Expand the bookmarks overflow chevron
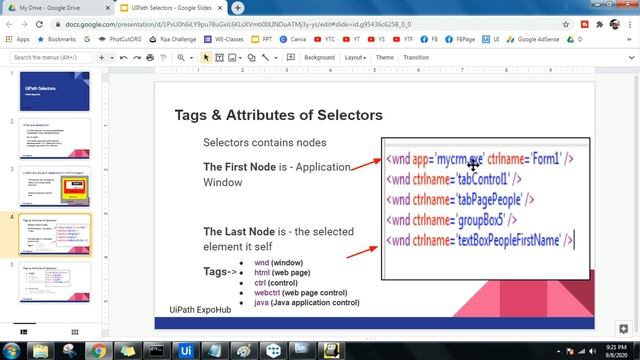This screenshot has height=360, width=640. tap(629, 39)
